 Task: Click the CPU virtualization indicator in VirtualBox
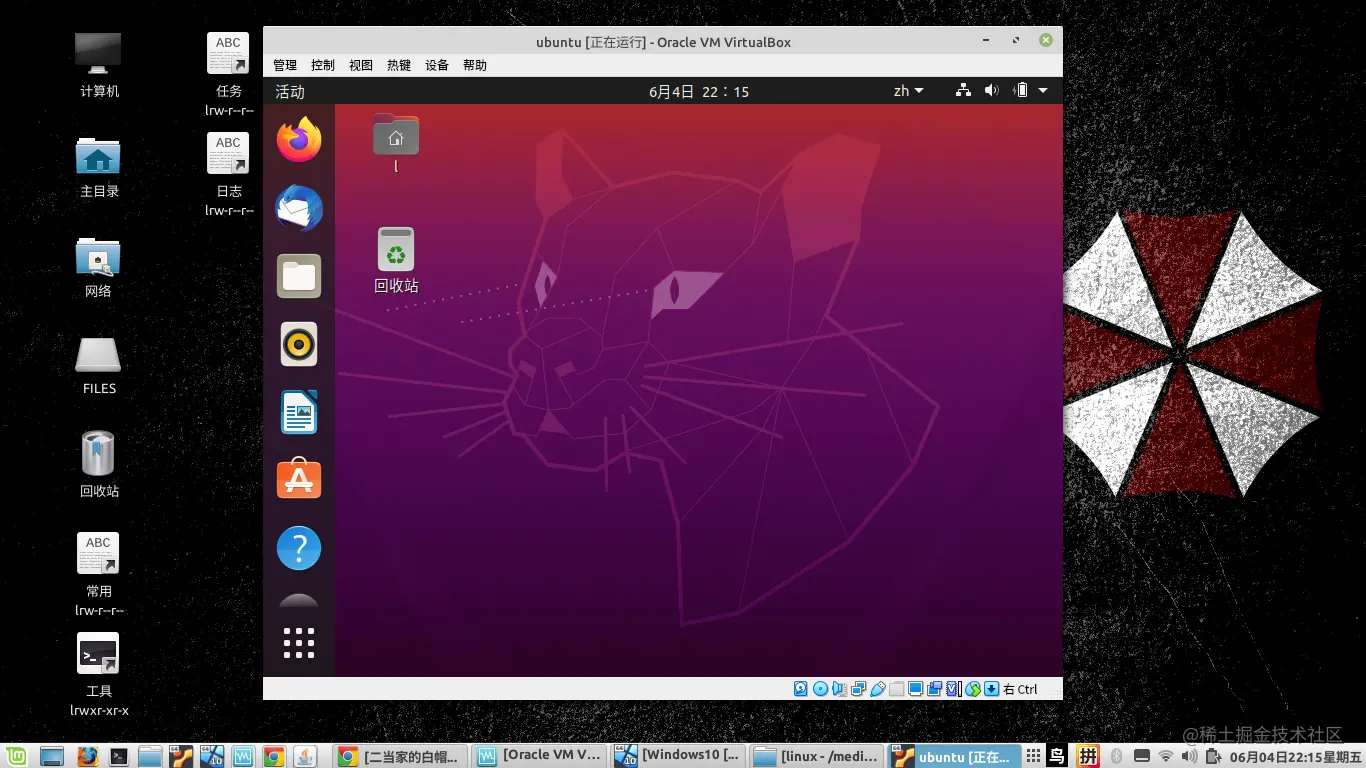click(x=953, y=688)
